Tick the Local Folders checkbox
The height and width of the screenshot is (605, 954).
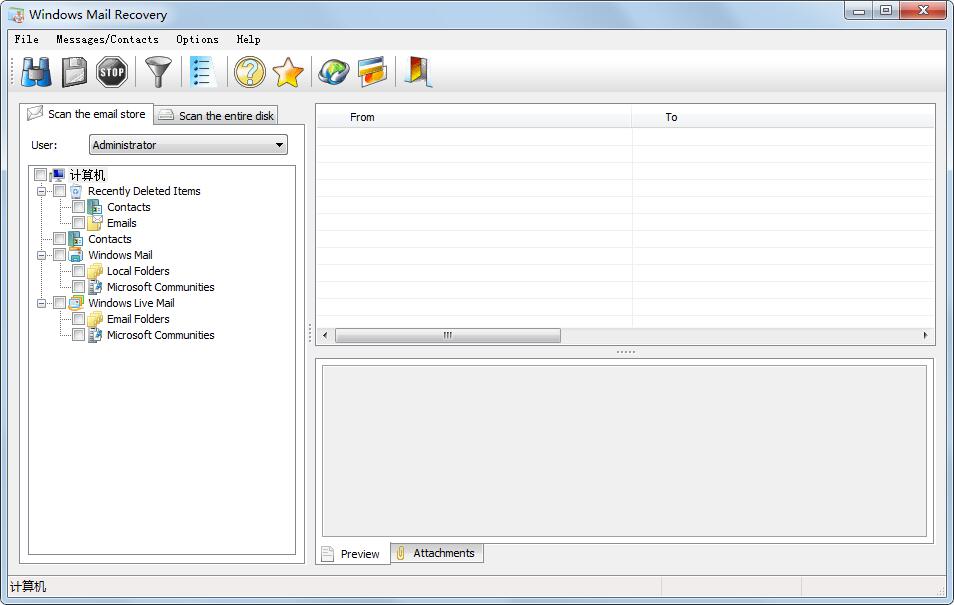79,271
